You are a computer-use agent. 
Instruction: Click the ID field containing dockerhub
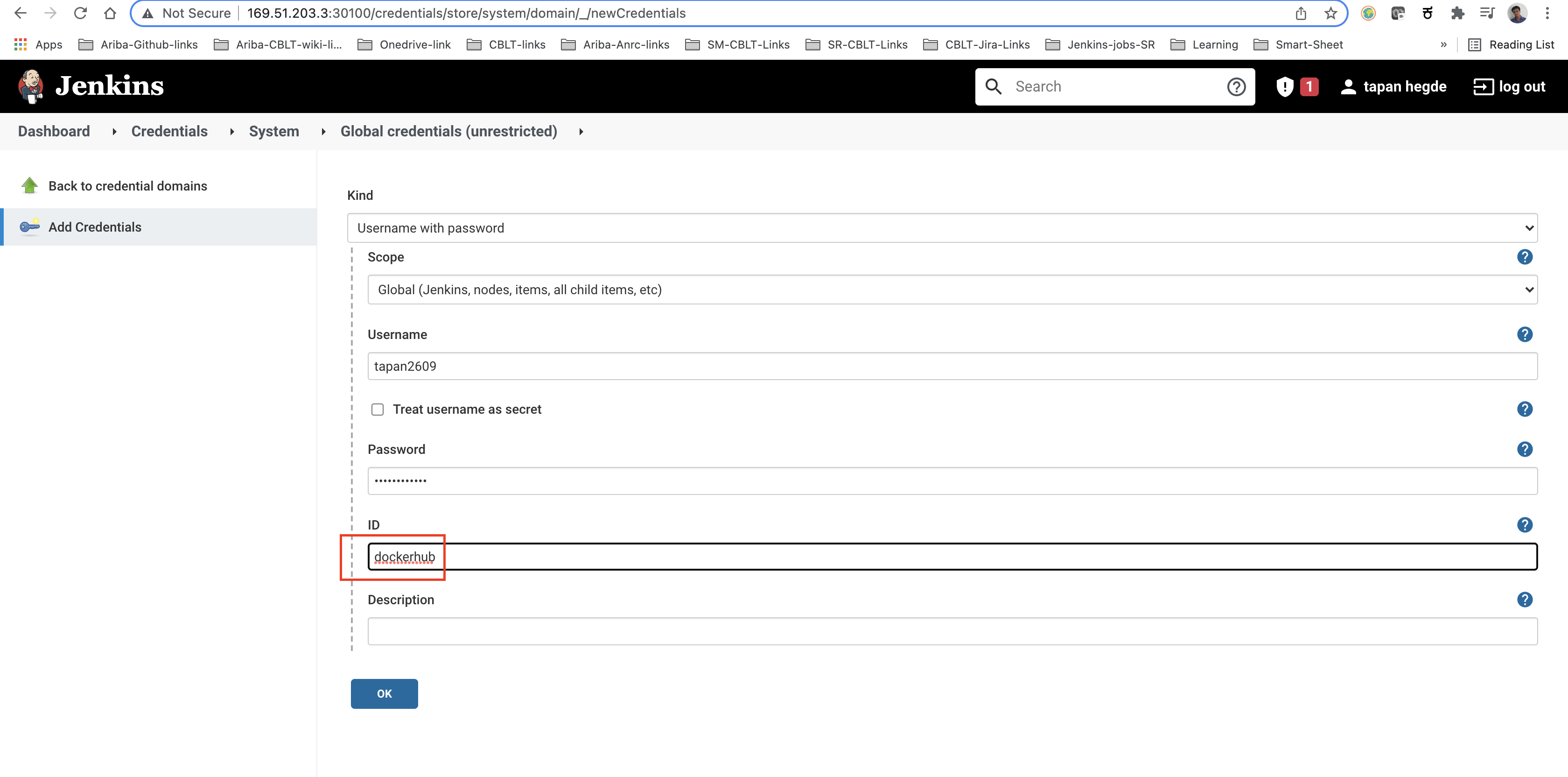click(952, 557)
